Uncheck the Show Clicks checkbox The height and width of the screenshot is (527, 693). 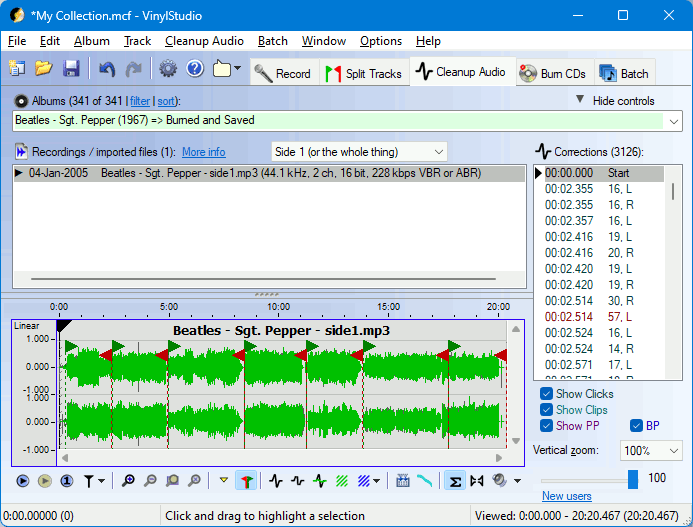pos(546,394)
